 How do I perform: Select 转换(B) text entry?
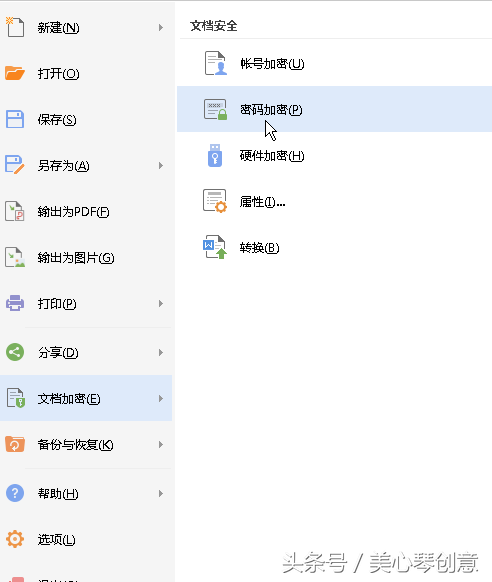[x=259, y=248]
